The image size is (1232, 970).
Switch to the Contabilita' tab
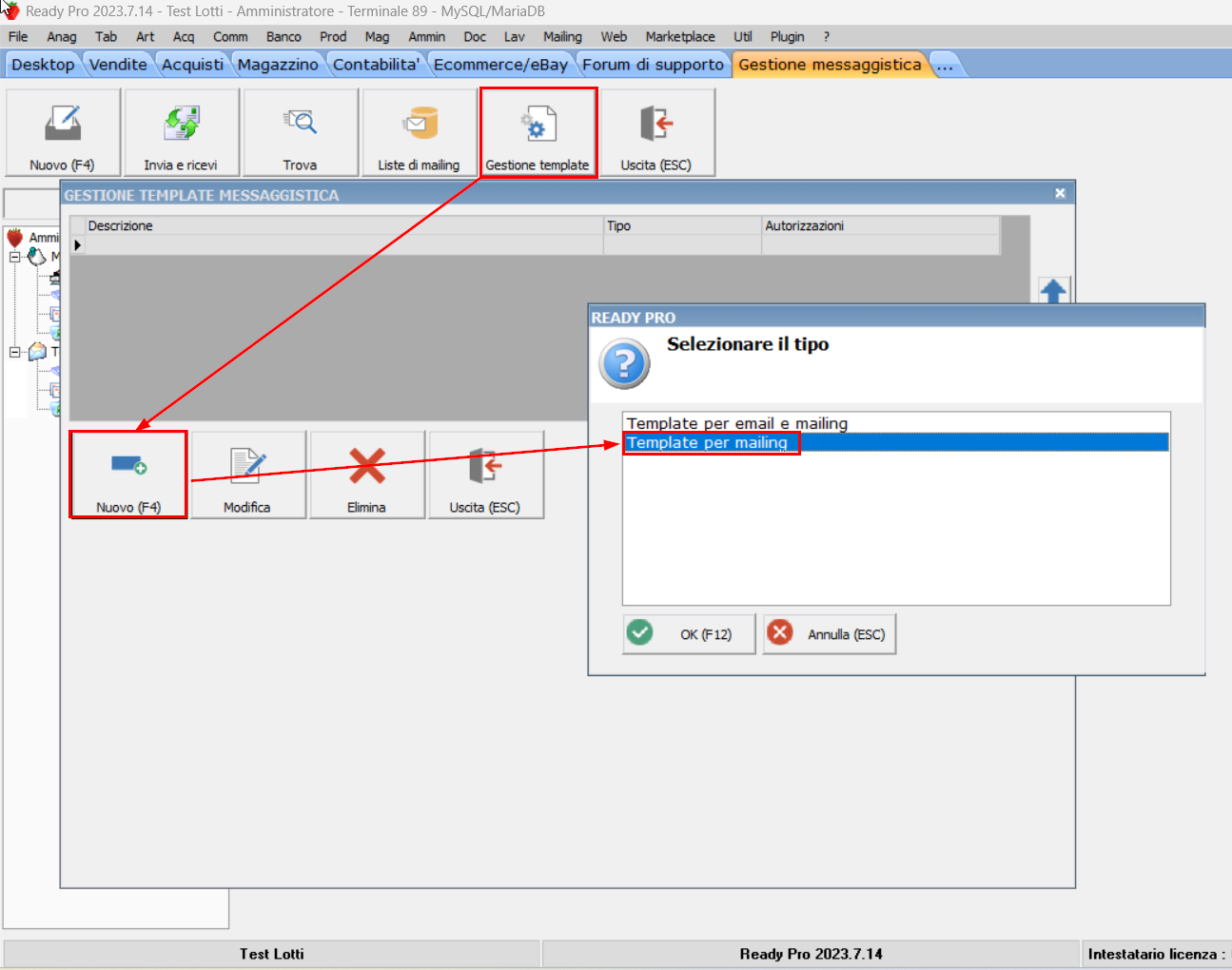376,65
